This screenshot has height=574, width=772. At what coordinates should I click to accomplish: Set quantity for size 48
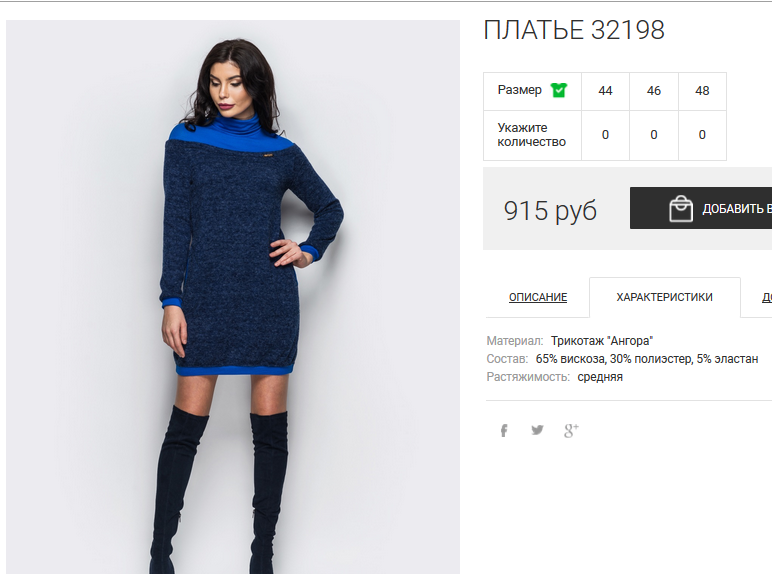pos(702,135)
